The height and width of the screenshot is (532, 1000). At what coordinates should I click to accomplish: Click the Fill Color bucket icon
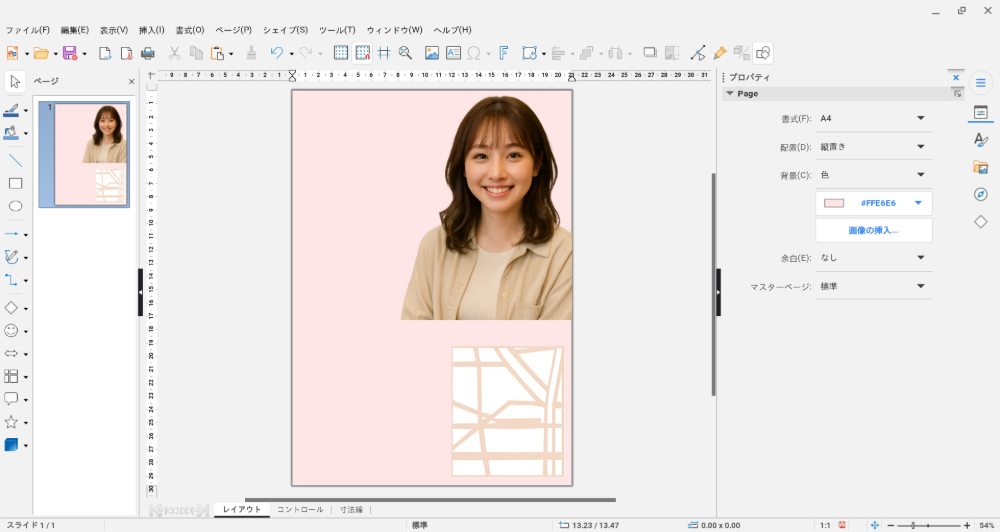point(11,133)
